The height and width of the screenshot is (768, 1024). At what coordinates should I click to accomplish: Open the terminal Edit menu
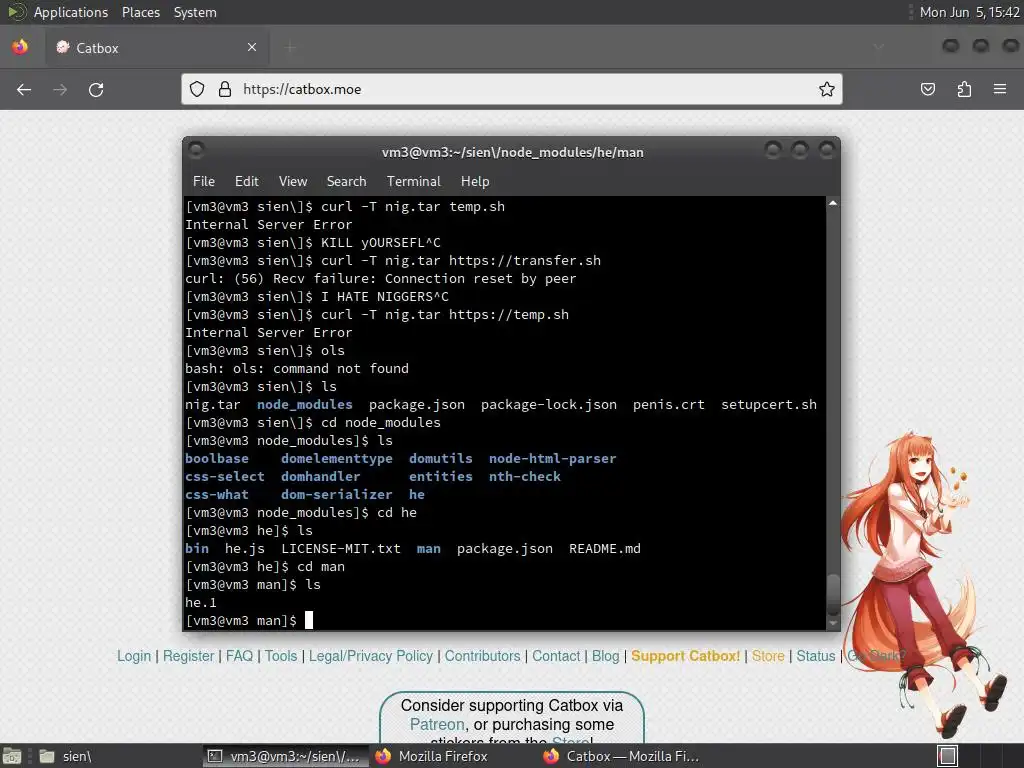(246, 182)
